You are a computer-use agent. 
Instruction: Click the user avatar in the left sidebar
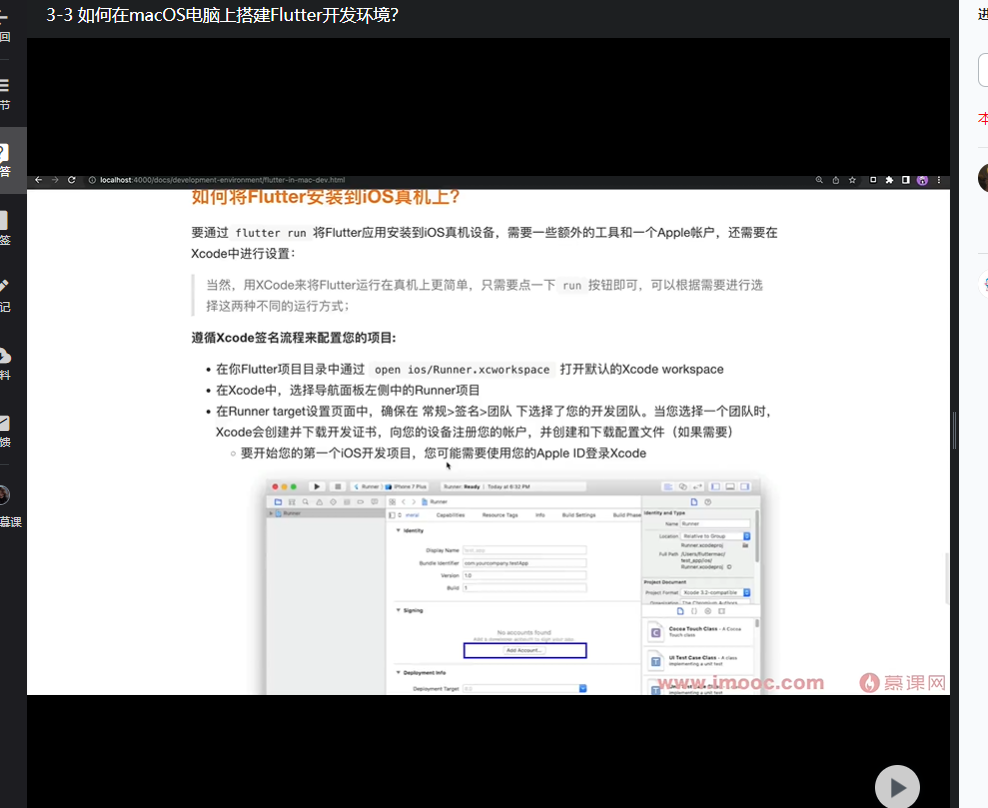[4, 495]
